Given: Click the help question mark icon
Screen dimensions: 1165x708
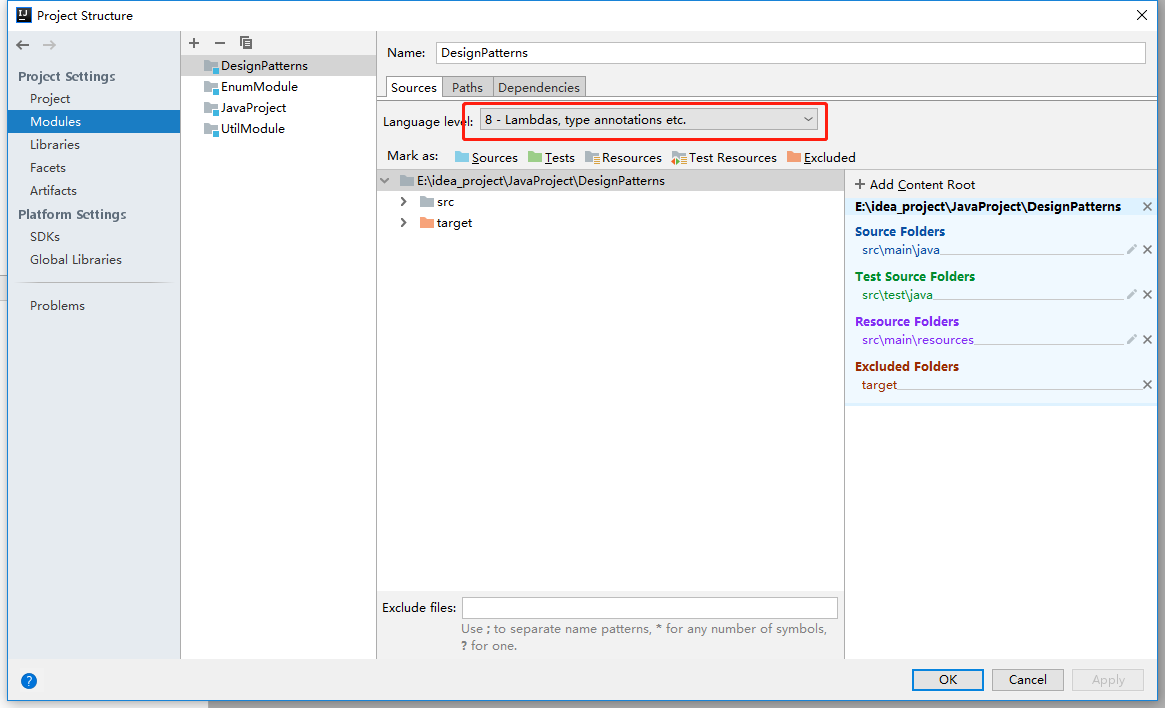Looking at the screenshot, I should [x=28, y=680].
